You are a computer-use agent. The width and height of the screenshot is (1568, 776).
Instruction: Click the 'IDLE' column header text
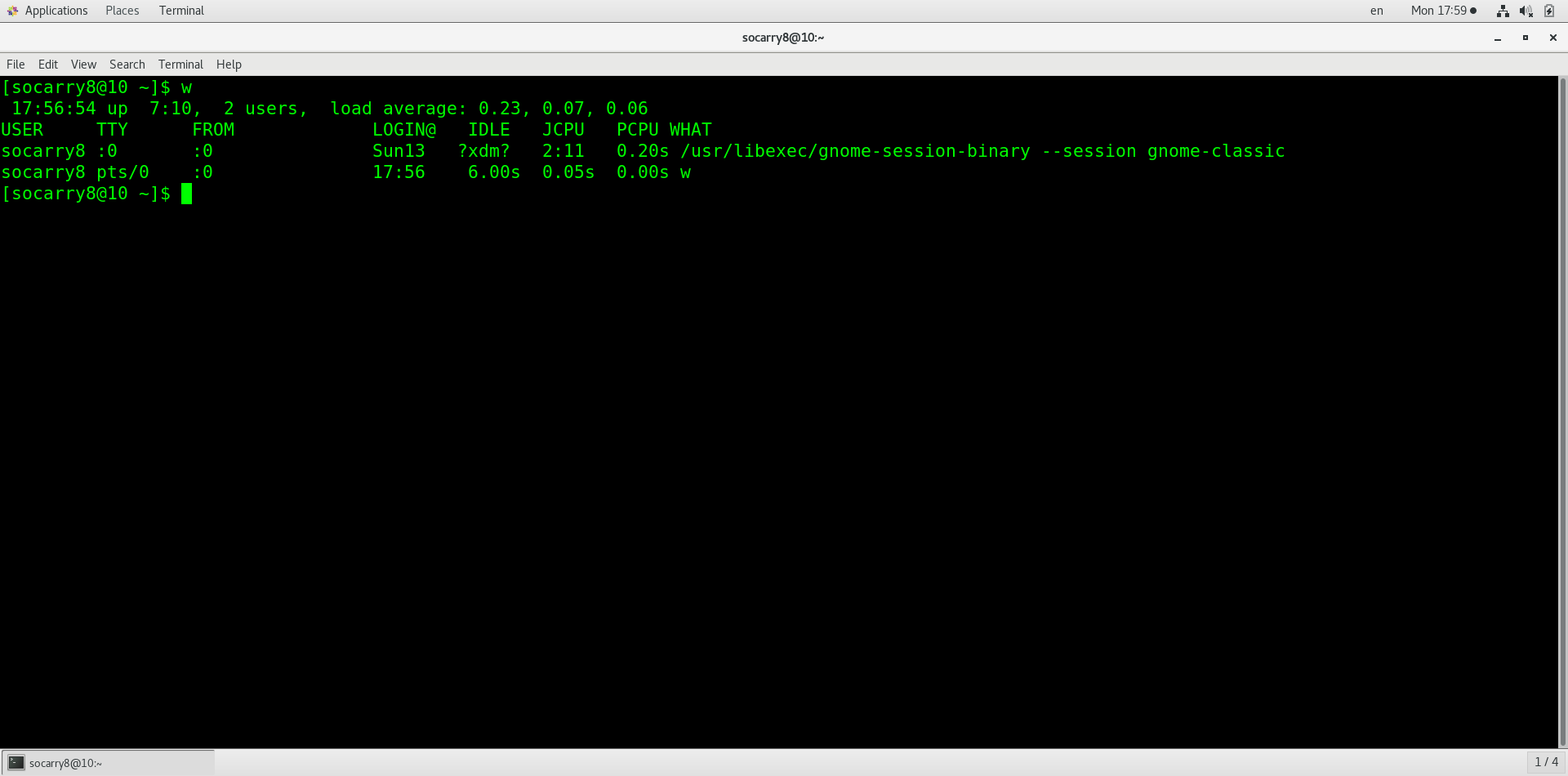489,130
